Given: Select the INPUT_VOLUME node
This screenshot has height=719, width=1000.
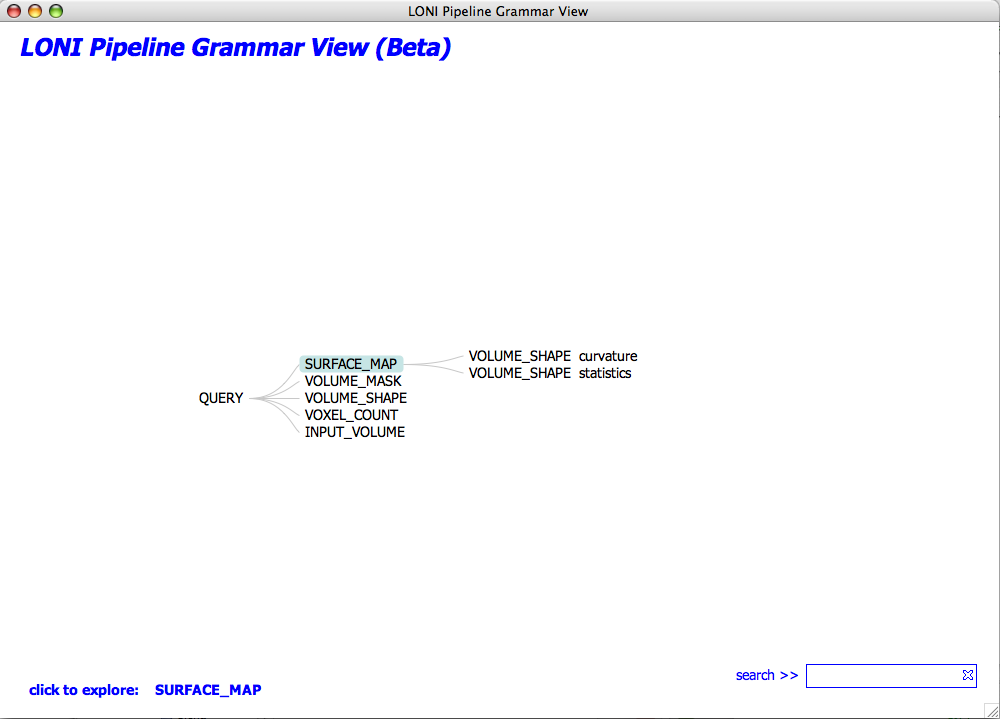Looking at the screenshot, I should coord(355,433).
